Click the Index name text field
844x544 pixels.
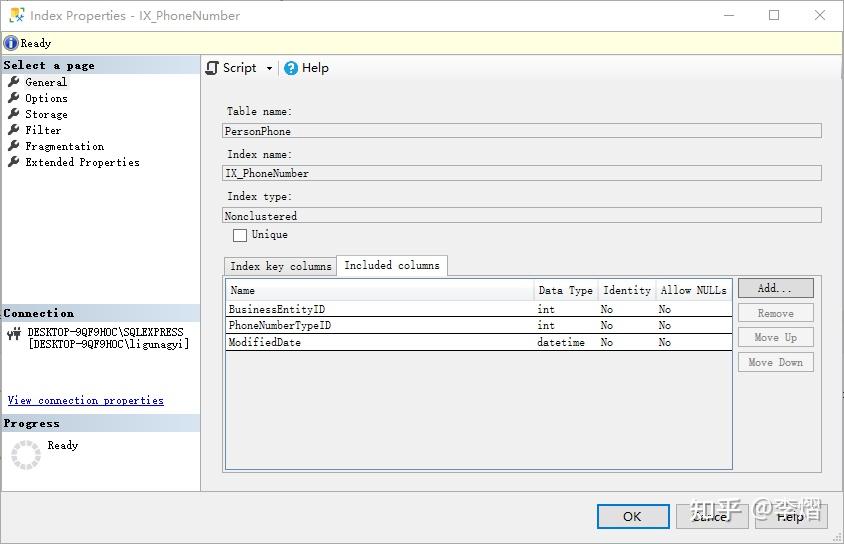pyautogui.click(x=521, y=173)
